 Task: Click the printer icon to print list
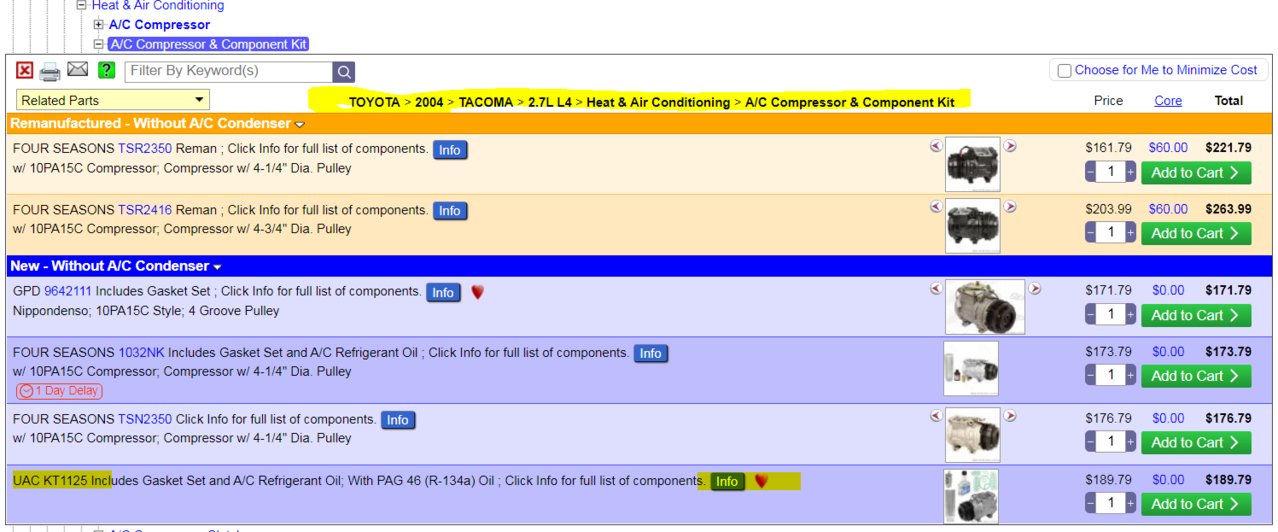tap(51, 71)
